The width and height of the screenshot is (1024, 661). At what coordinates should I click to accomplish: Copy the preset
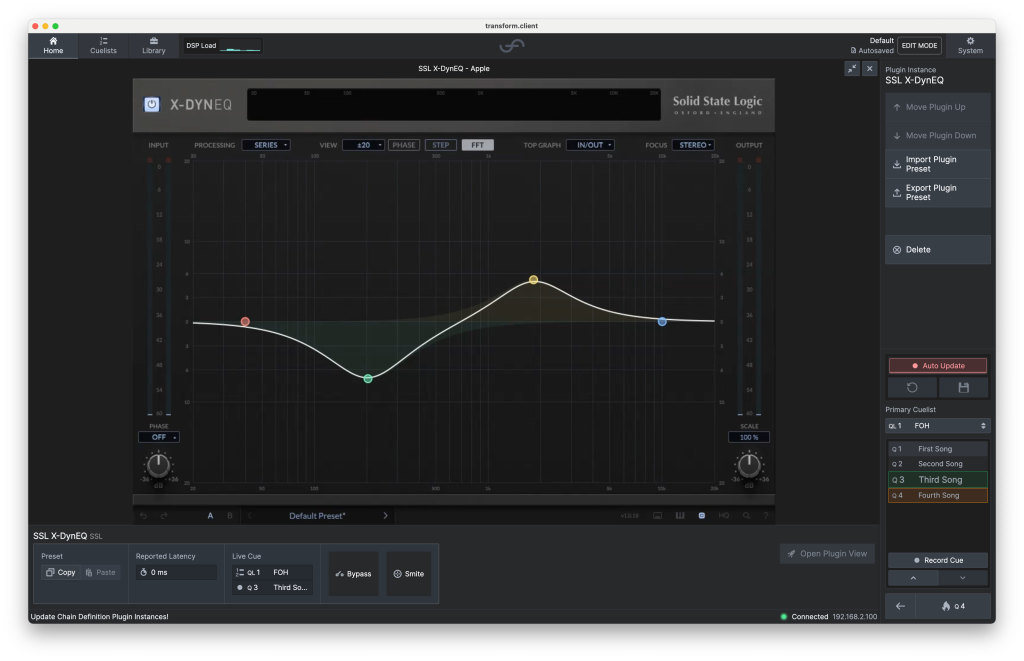pos(61,573)
